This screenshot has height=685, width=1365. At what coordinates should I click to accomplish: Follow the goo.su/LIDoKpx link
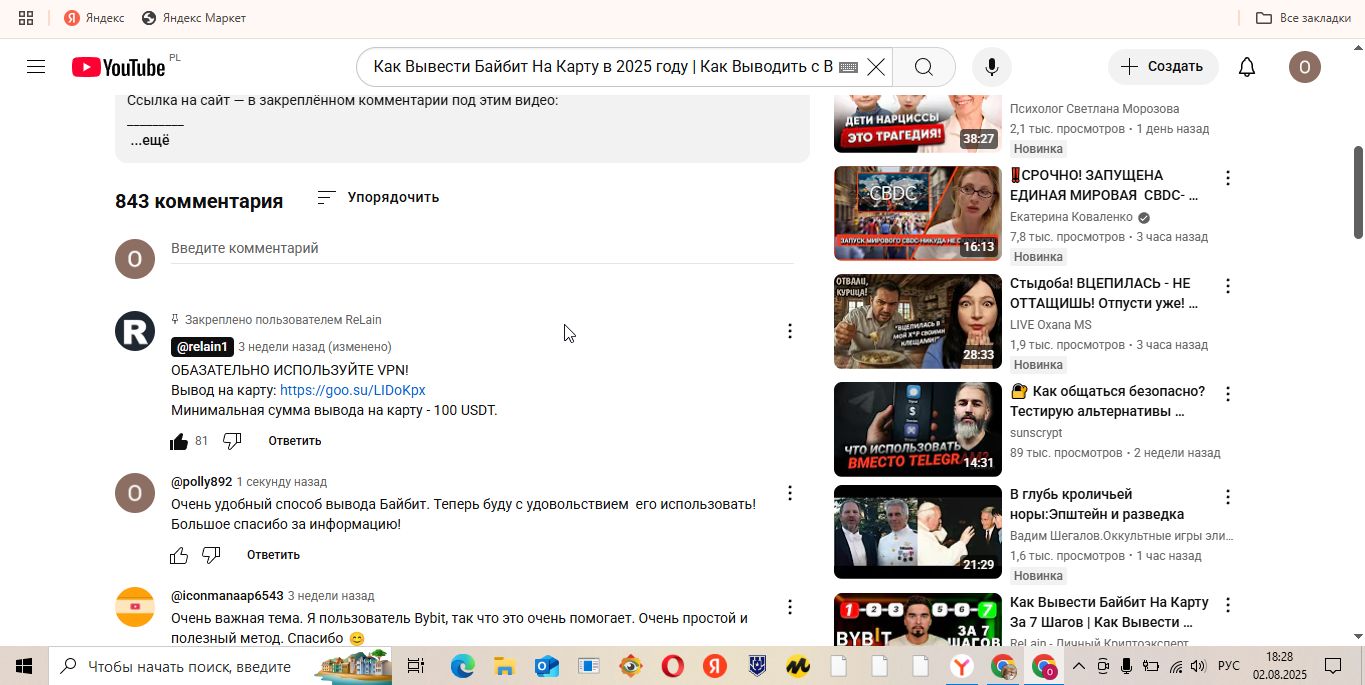[352, 390]
